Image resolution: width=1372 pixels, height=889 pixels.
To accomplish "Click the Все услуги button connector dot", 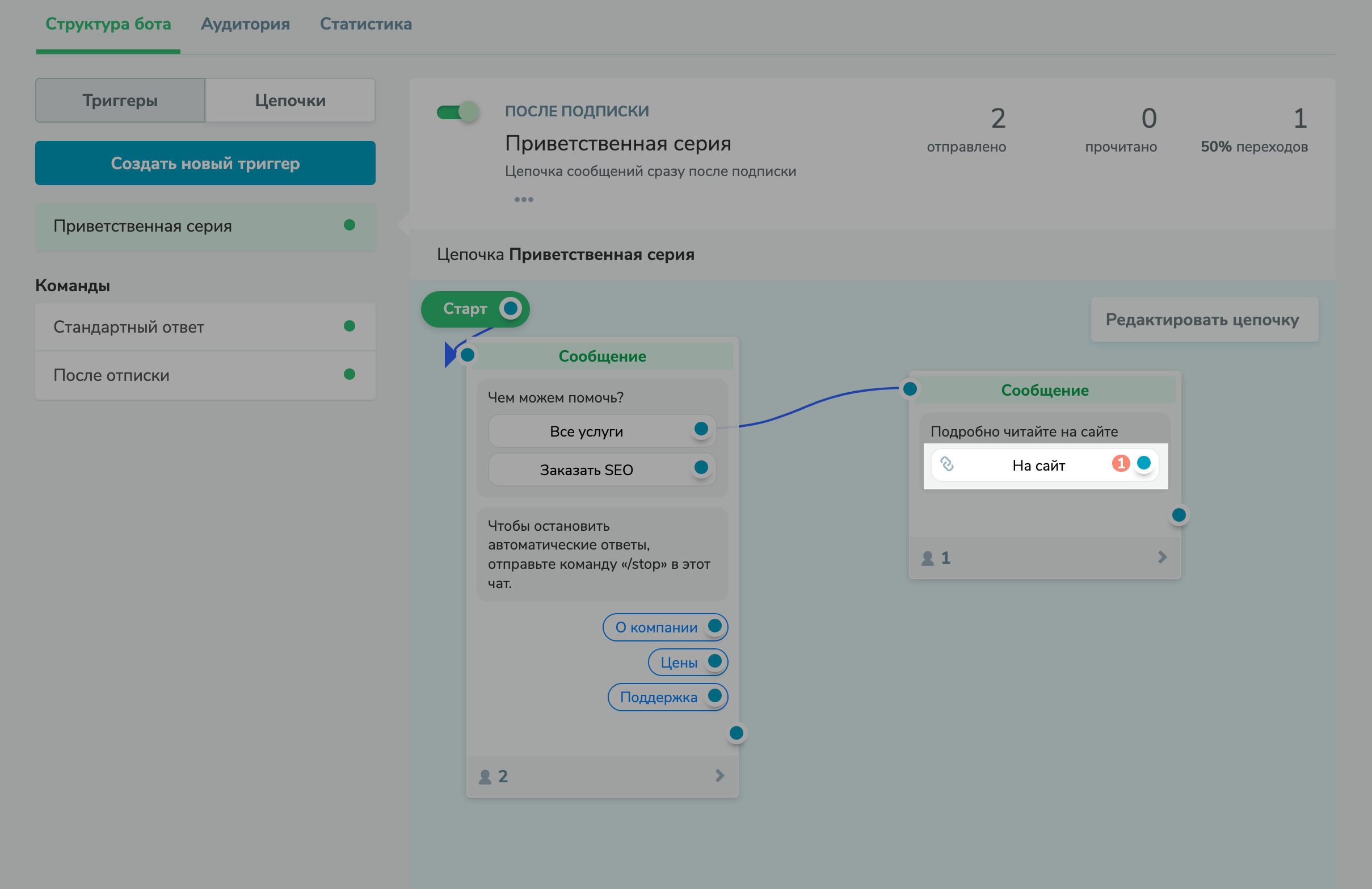I will click(701, 429).
